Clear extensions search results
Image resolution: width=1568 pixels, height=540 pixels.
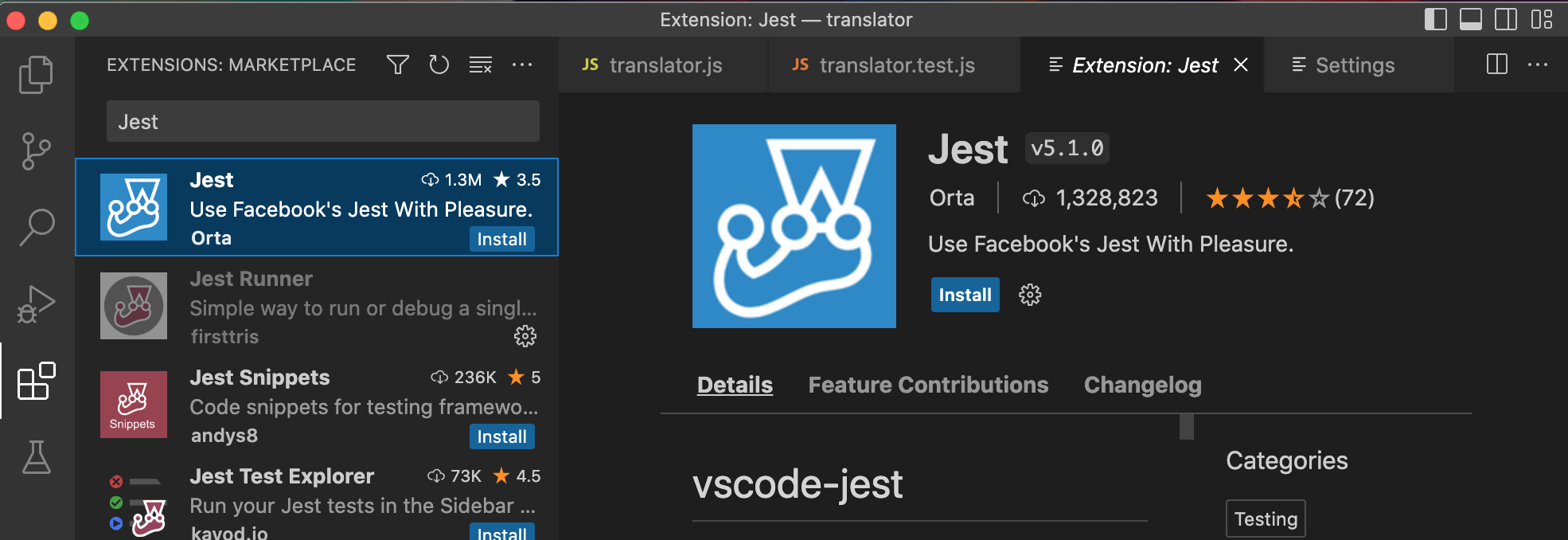coord(481,65)
